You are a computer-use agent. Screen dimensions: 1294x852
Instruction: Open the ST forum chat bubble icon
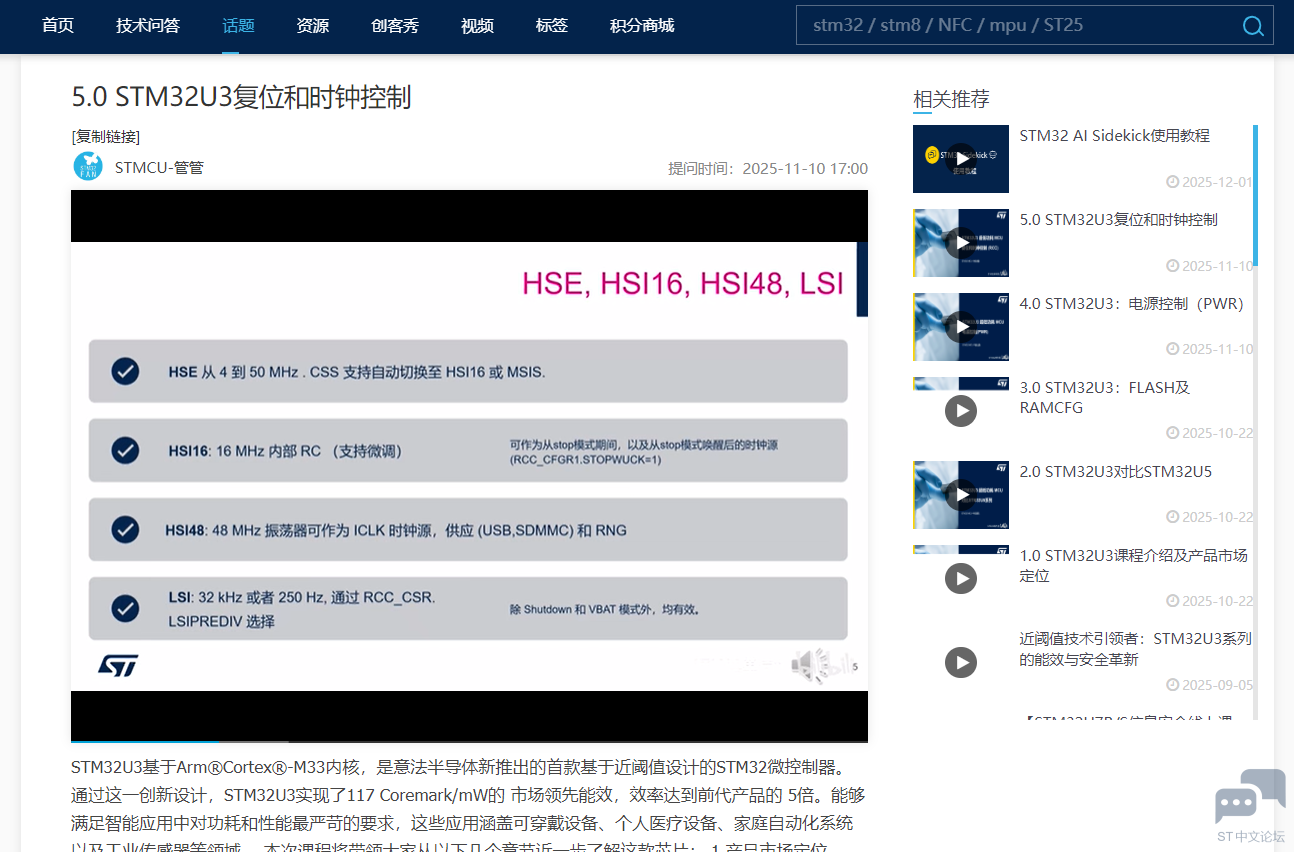[x=1250, y=797]
